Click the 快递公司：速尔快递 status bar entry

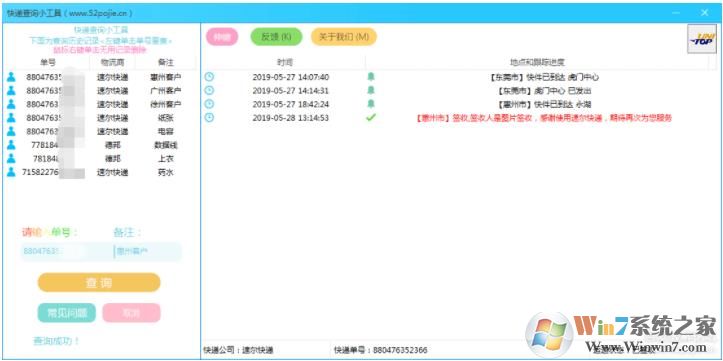(238, 350)
